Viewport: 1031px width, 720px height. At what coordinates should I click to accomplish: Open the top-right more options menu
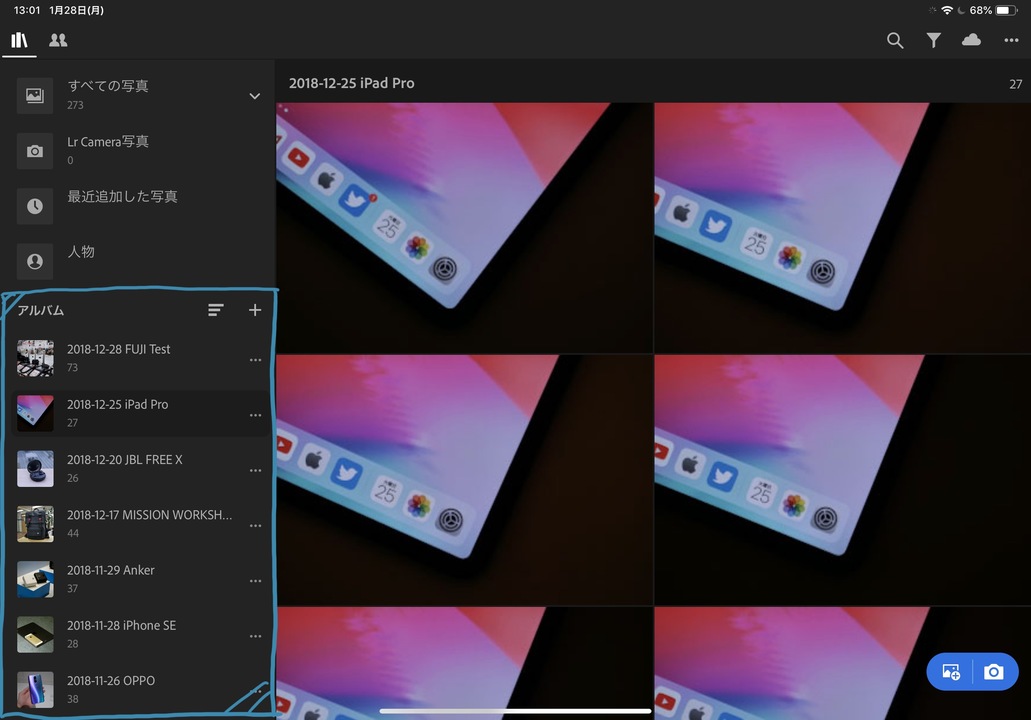[x=1011, y=40]
